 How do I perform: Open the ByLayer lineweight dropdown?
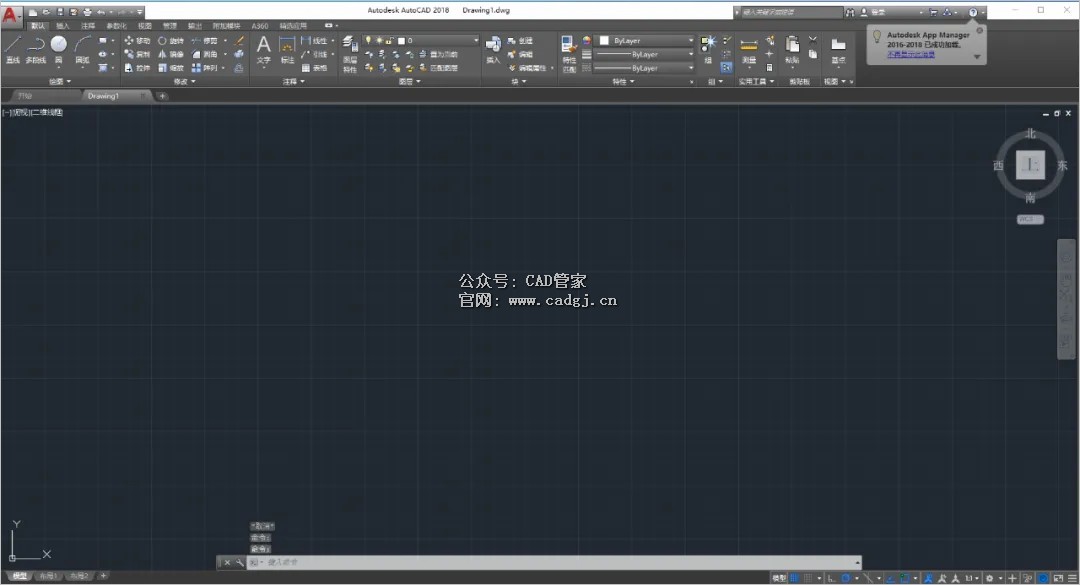(643, 54)
